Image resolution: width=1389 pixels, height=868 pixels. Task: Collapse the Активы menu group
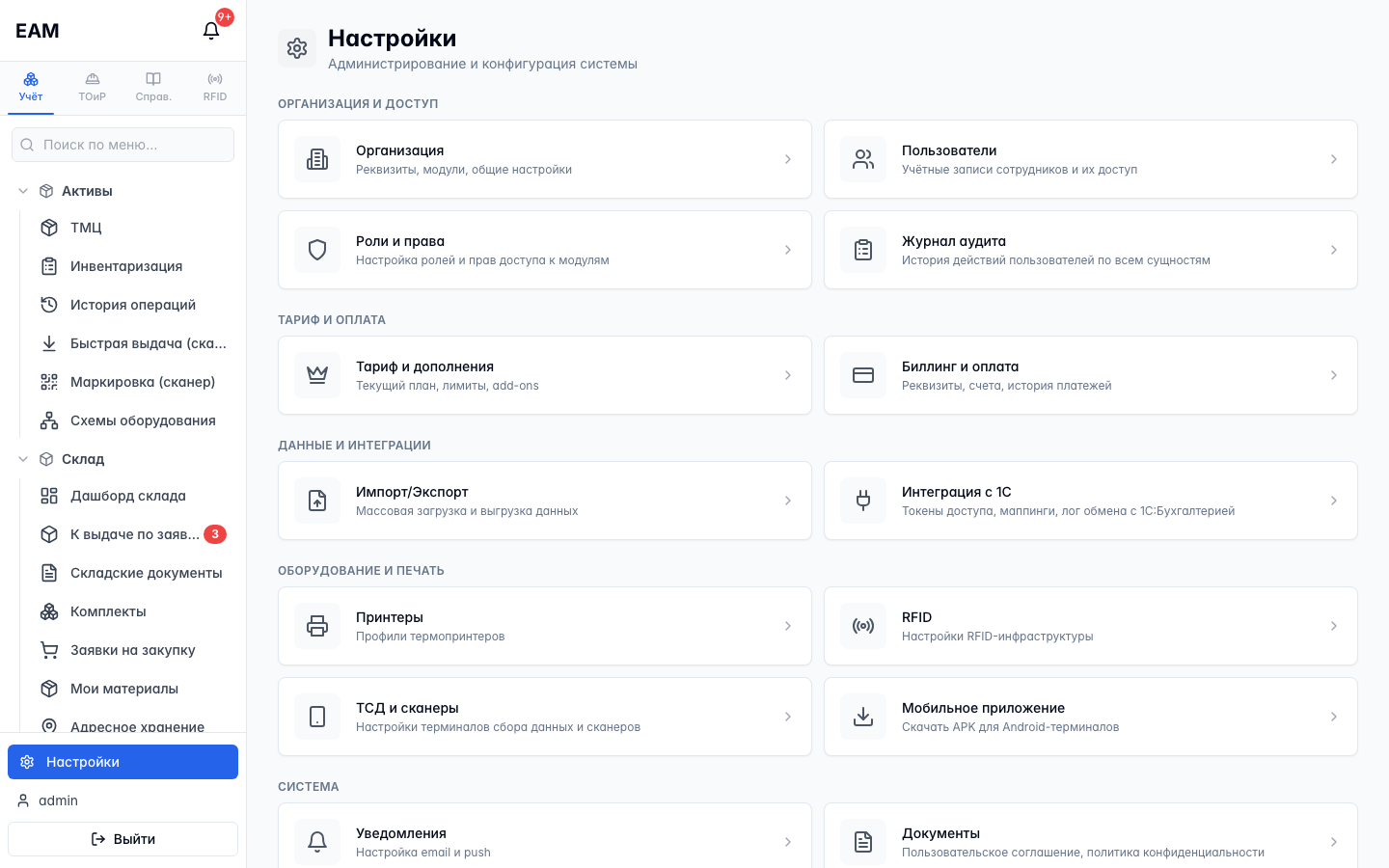pos(23,191)
